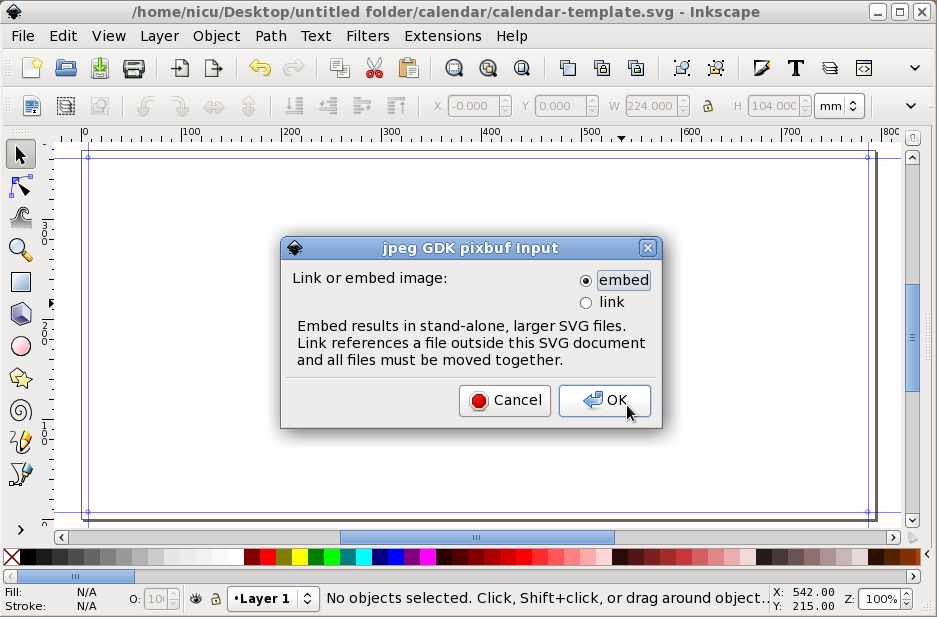Open the Filters menu
This screenshot has height=617, width=937.
coord(368,36)
